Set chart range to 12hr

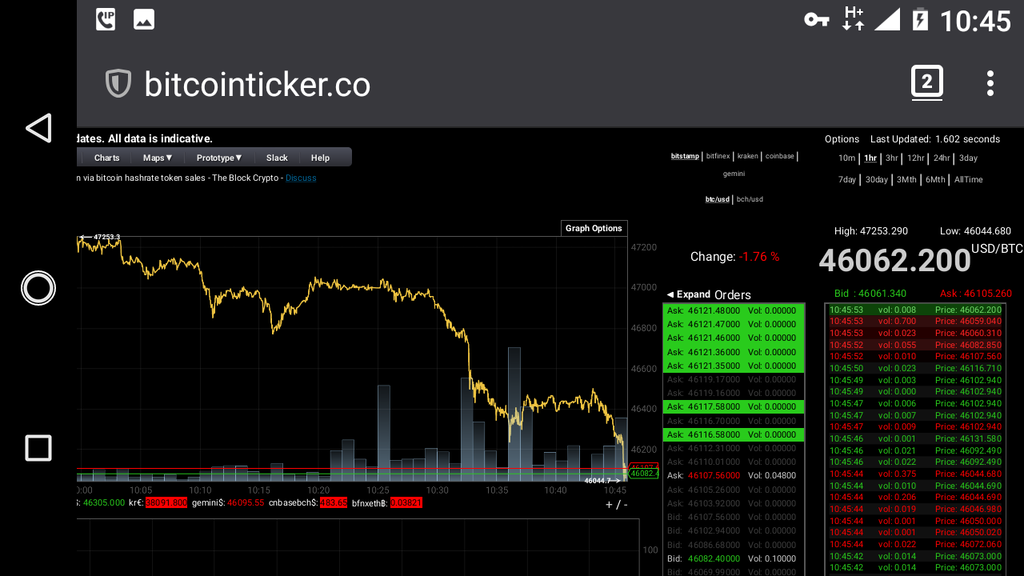click(916, 158)
